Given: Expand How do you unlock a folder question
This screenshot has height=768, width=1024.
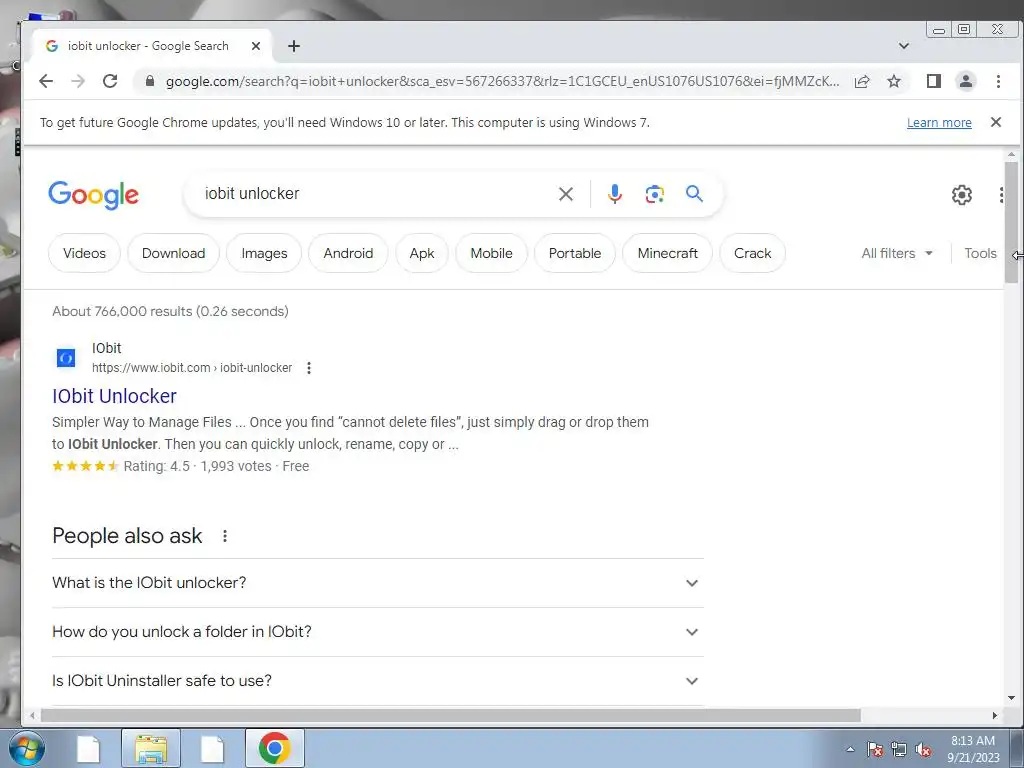Looking at the screenshot, I should click(377, 632).
